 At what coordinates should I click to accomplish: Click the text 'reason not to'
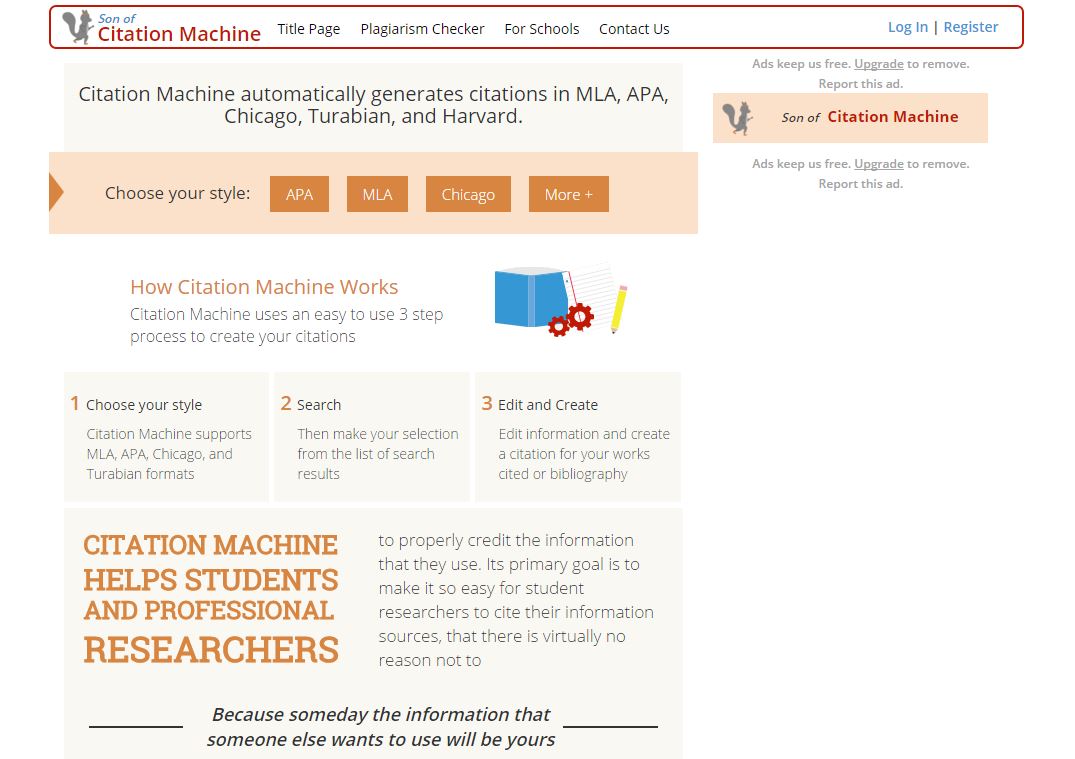(x=430, y=660)
